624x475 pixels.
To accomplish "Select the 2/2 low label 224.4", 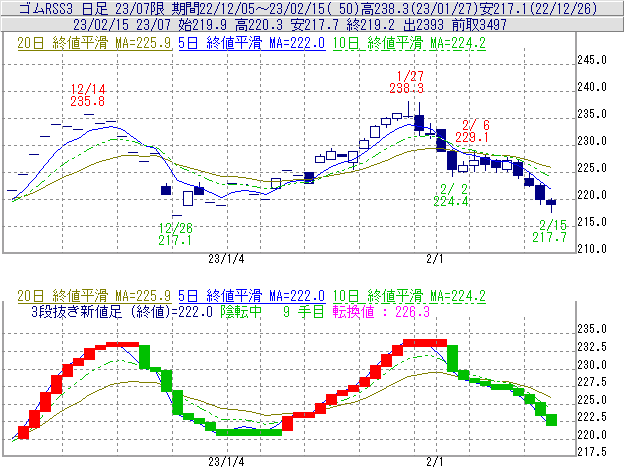I will click(x=451, y=201).
